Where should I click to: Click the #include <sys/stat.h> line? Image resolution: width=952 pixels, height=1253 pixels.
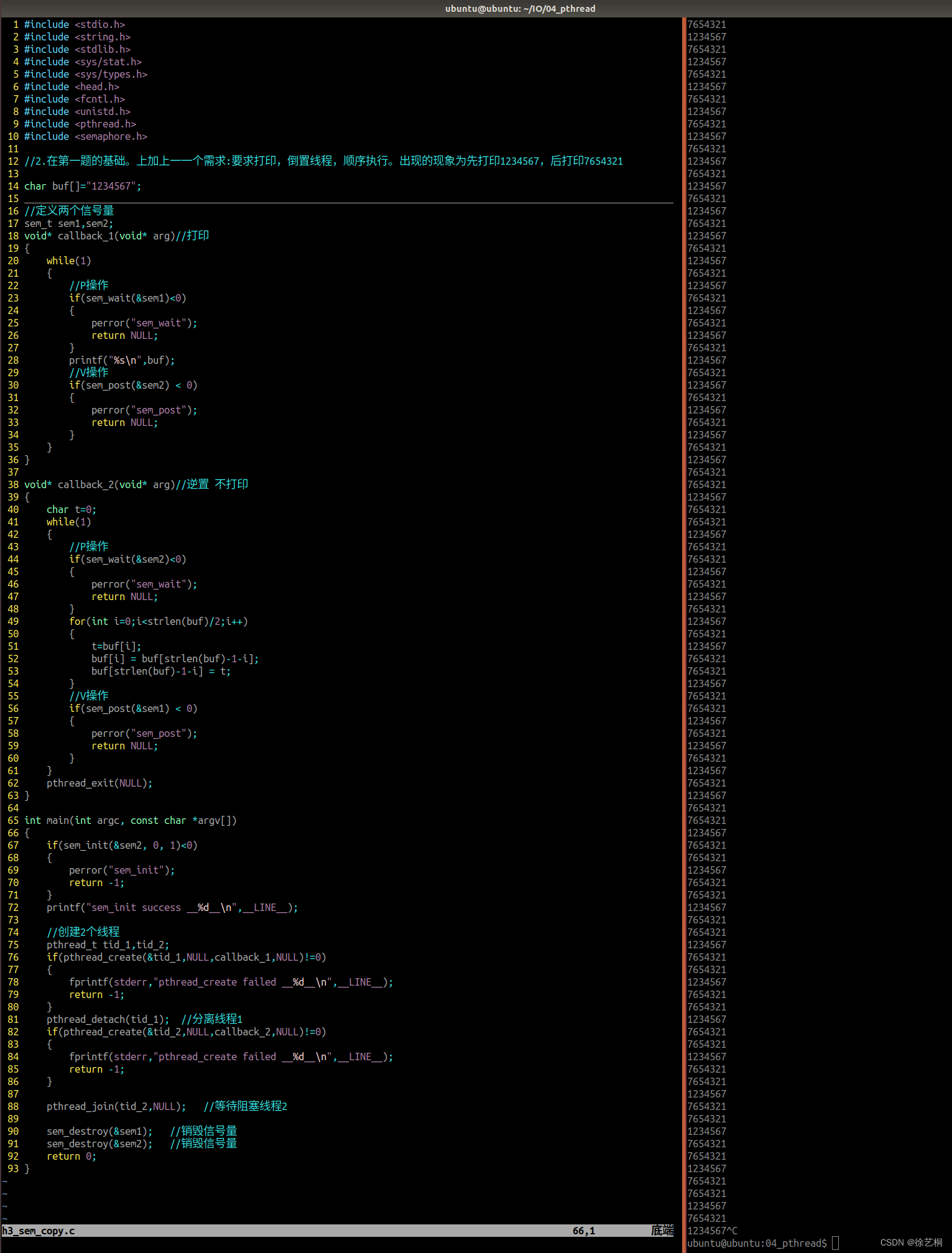coord(83,62)
